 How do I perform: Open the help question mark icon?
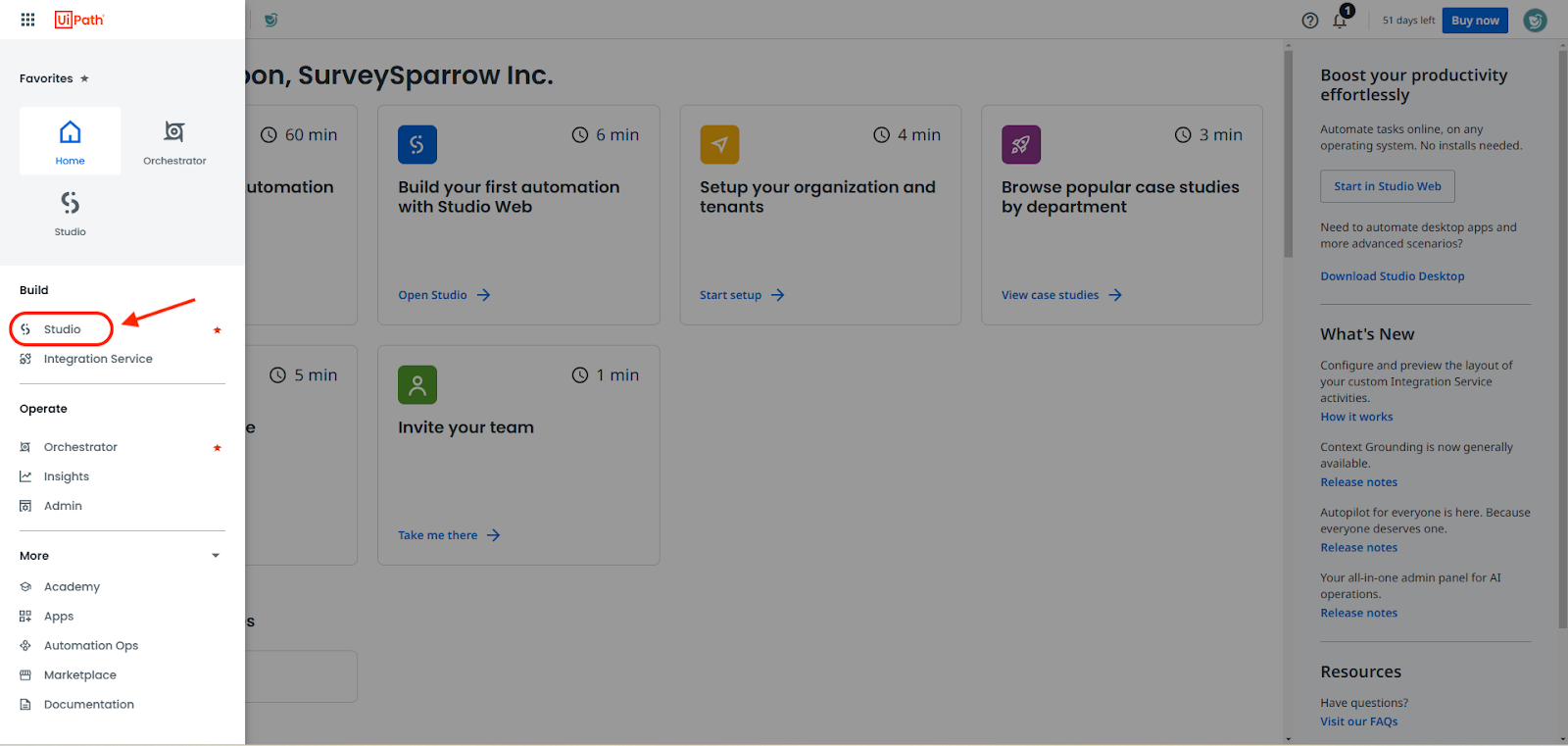click(1309, 21)
